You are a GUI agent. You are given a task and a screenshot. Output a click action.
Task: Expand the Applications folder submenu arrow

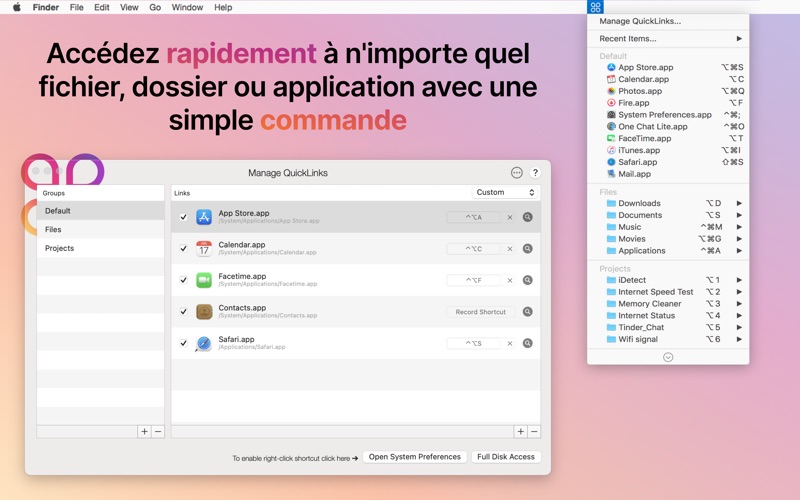[739, 251]
